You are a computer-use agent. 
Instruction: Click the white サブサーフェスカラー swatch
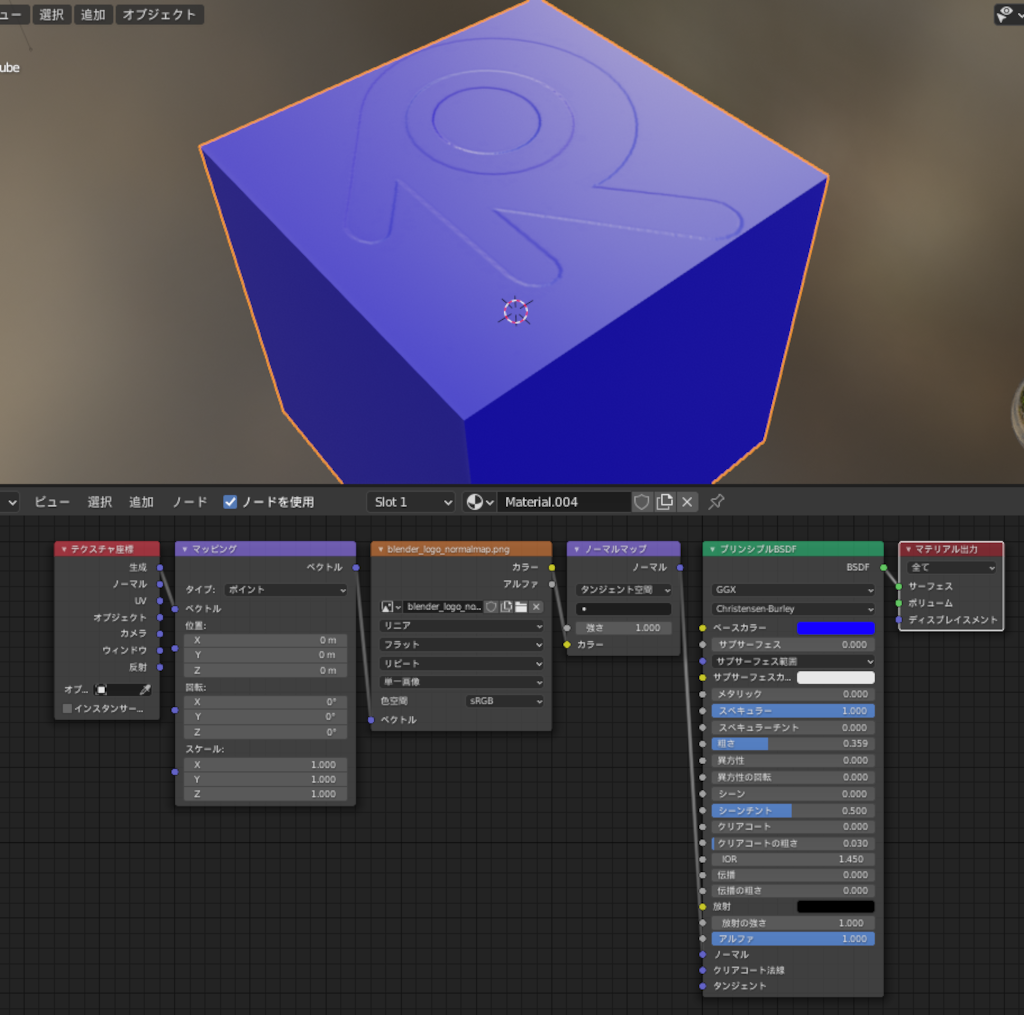tap(836, 677)
